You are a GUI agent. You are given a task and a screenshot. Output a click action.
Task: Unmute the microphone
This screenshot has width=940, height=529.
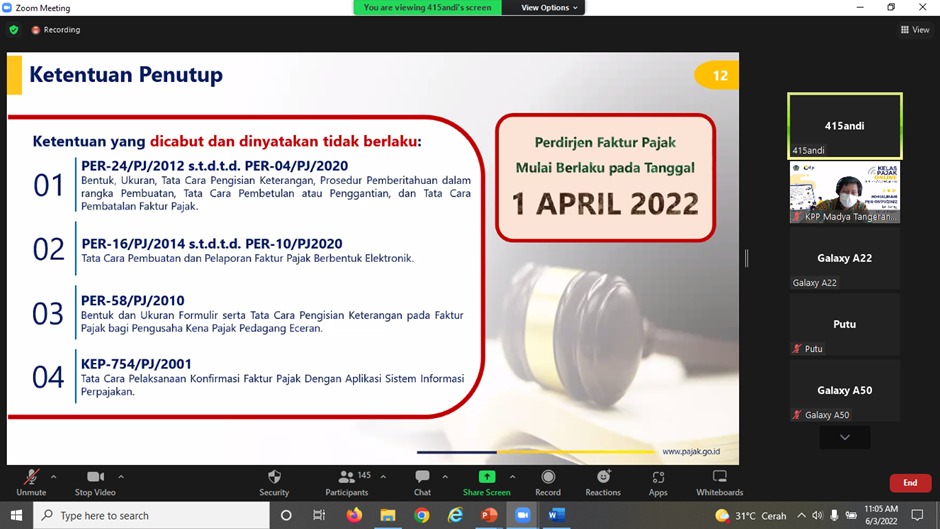pos(31,480)
